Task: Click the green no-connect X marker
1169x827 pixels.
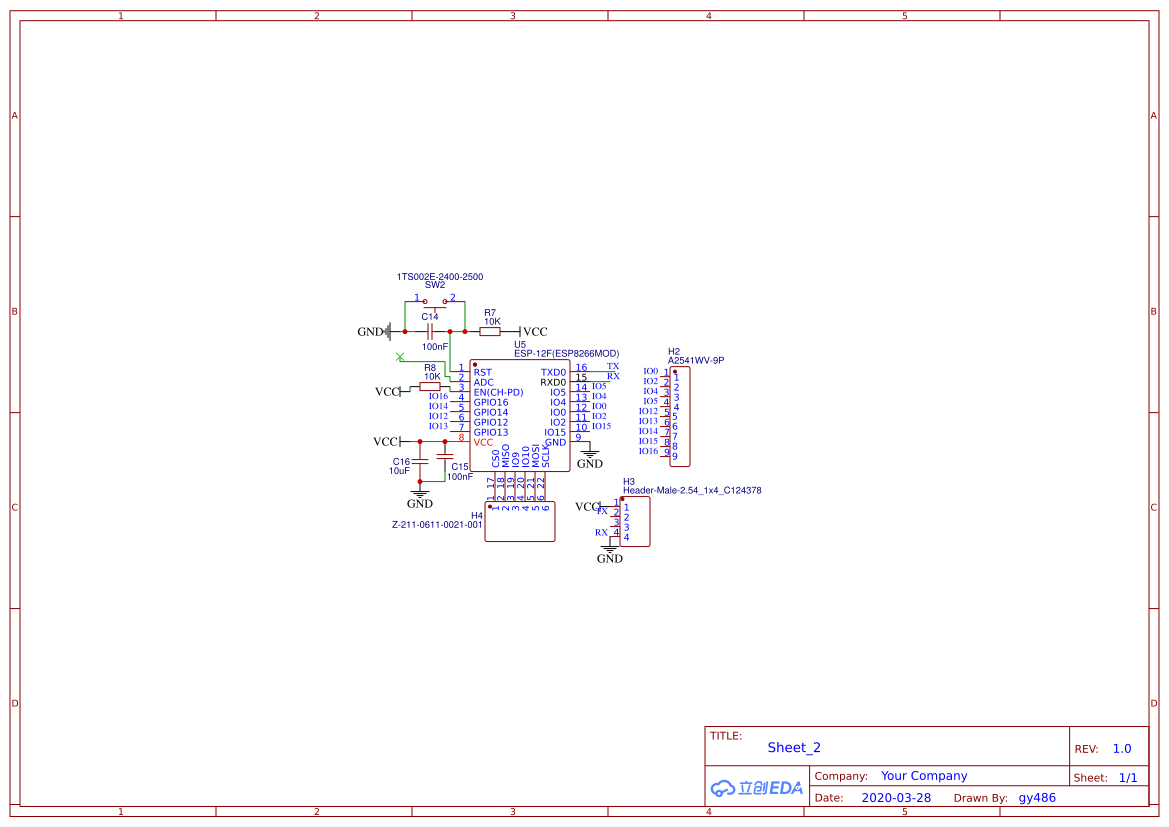Action: click(400, 357)
